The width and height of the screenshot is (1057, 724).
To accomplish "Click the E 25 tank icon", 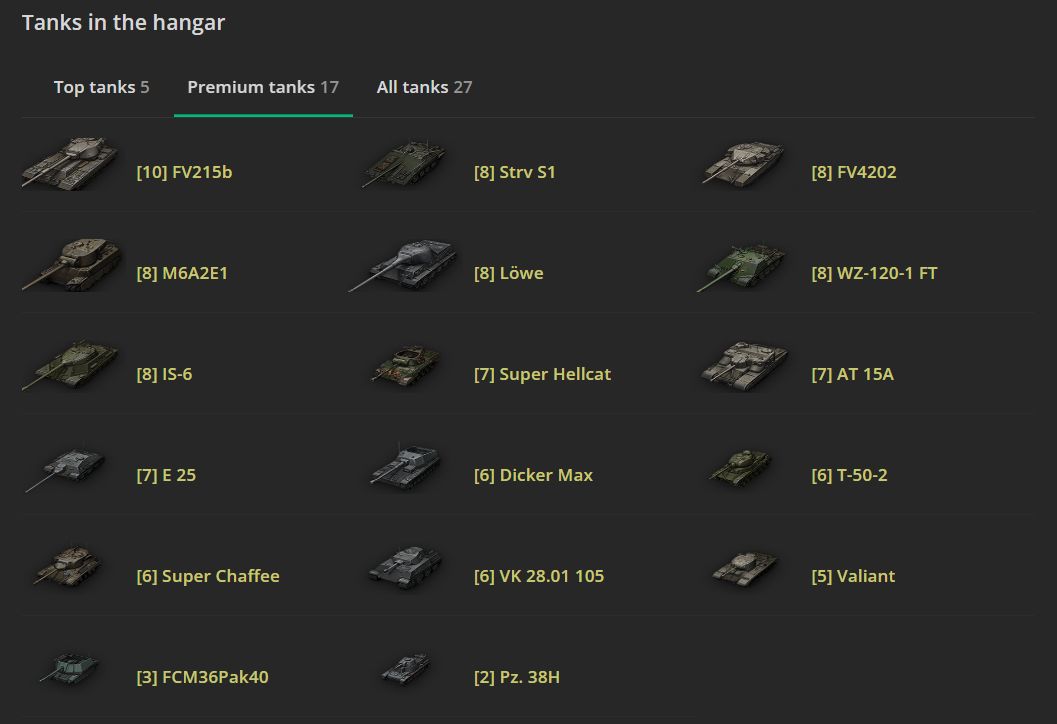I will pos(65,469).
